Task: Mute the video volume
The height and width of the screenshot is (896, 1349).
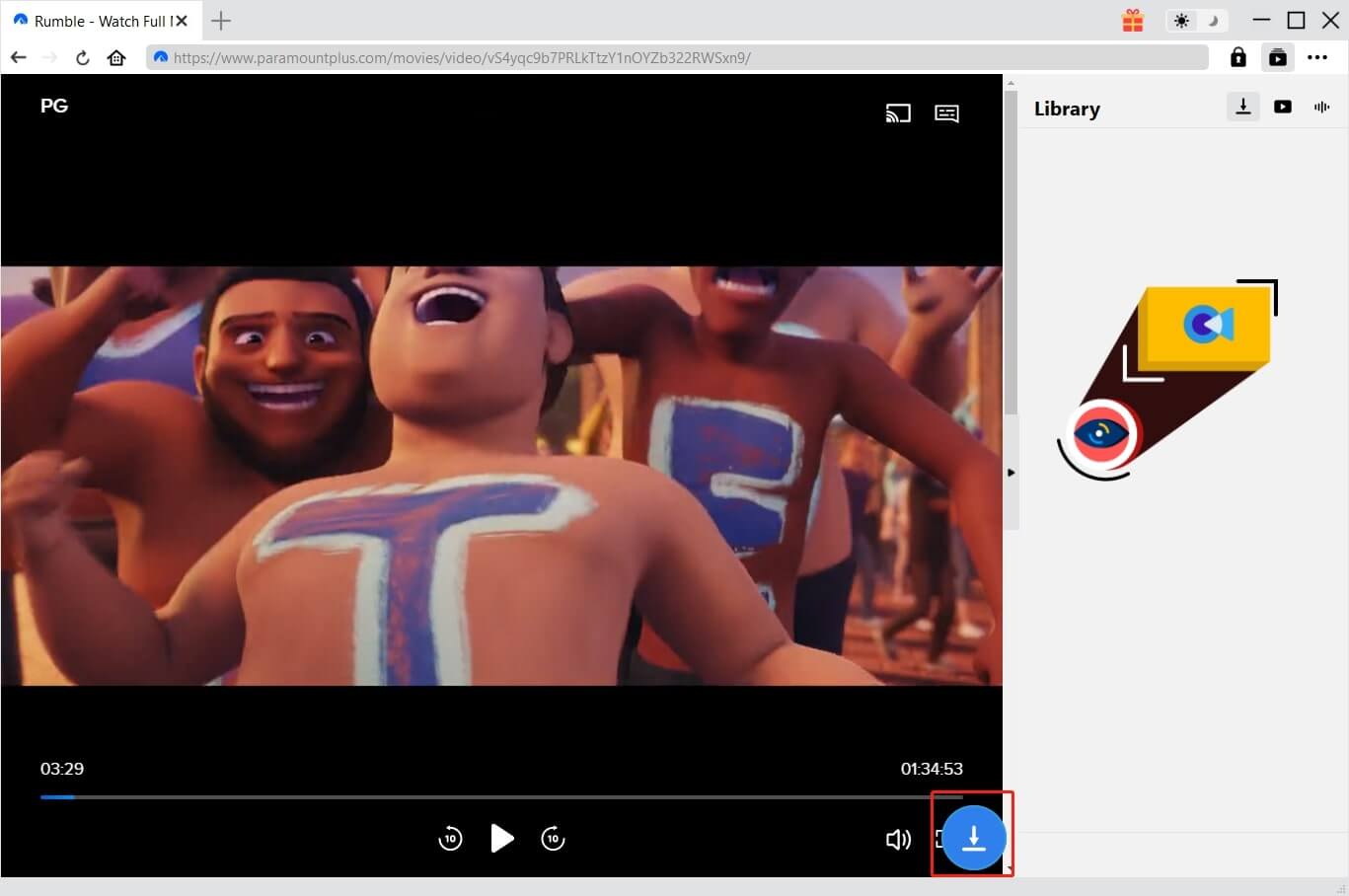Action: [898, 839]
